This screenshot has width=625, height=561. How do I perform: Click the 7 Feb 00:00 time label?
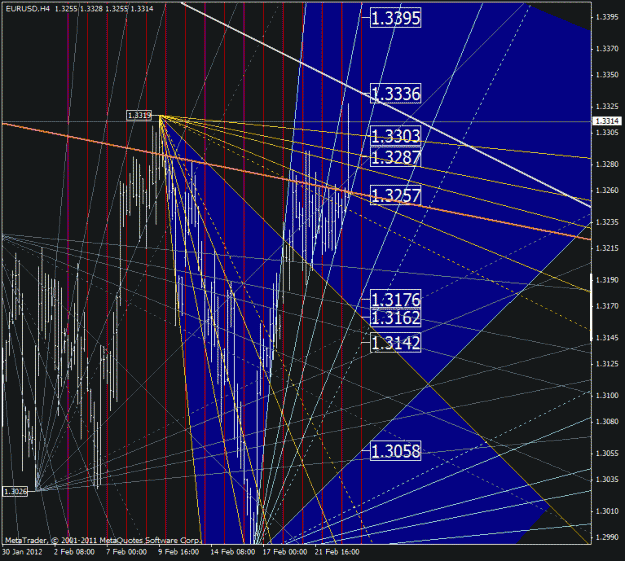click(126, 552)
